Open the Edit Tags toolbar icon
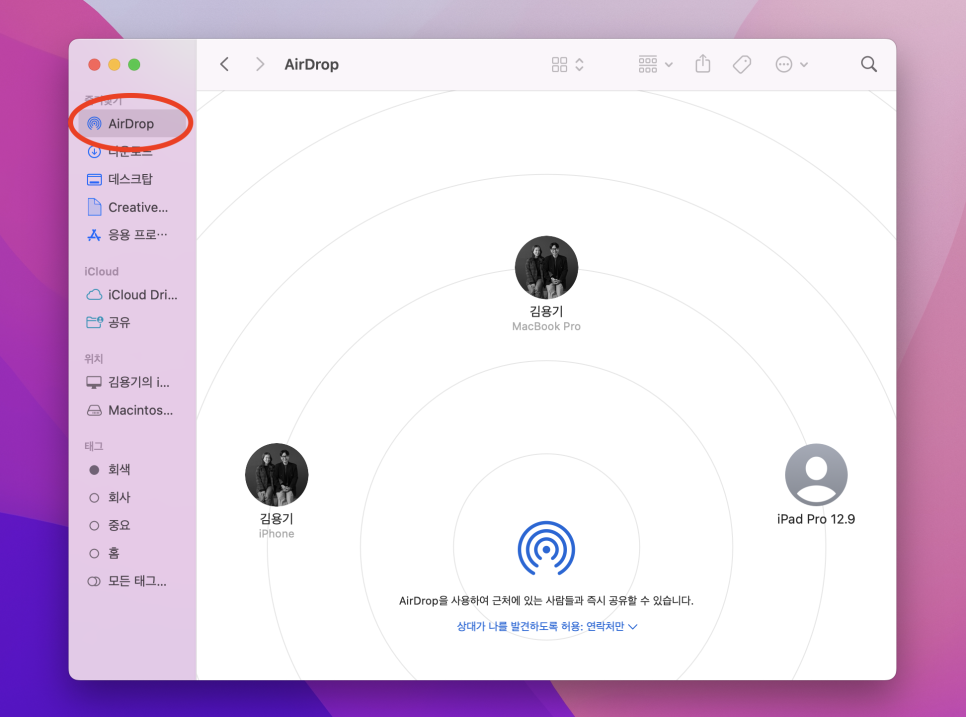Viewport: 966px width, 717px height. 742,64
